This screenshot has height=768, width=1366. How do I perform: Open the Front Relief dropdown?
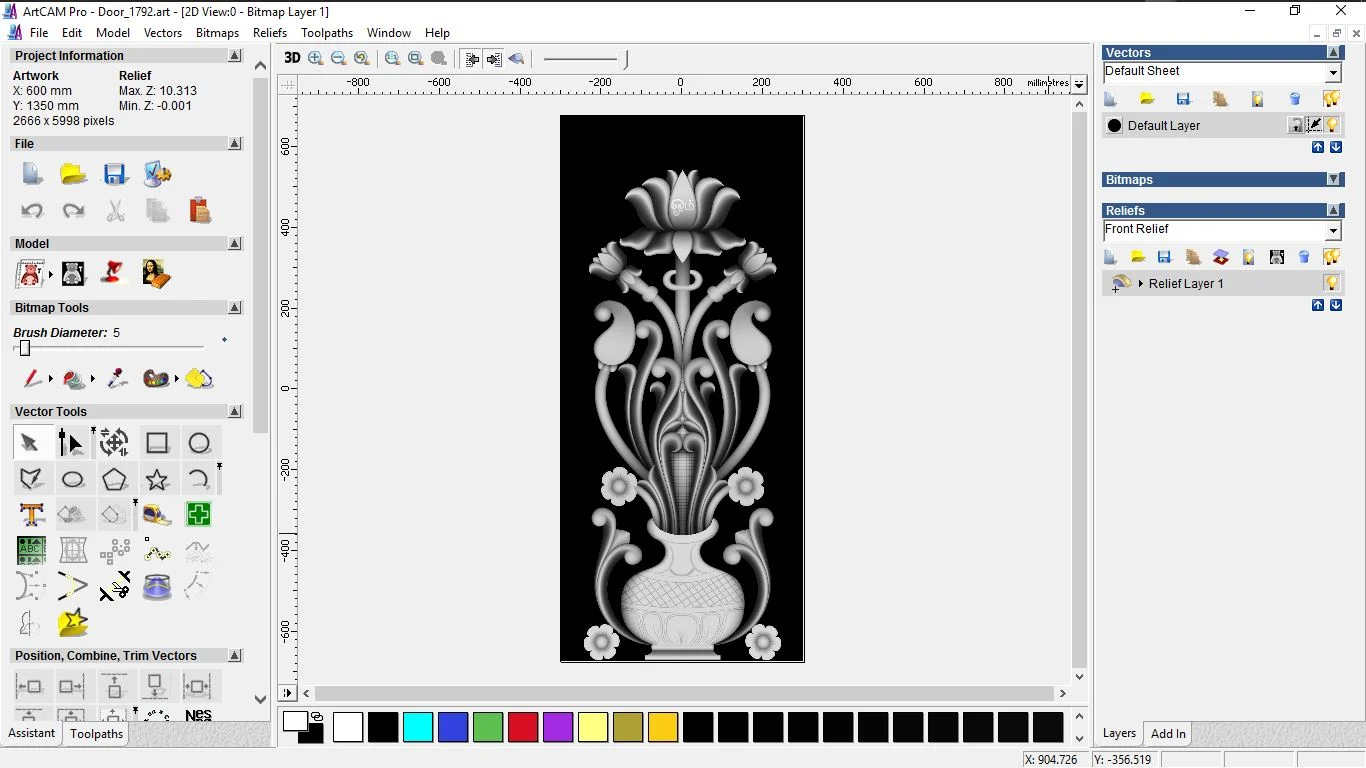coord(1333,231)
